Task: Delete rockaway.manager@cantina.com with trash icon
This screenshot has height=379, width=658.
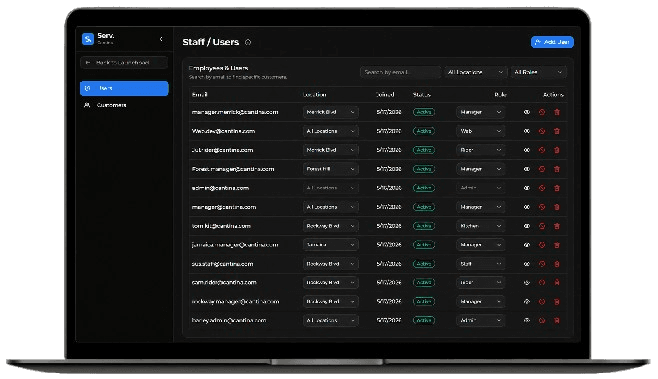Action: (557, 301)
